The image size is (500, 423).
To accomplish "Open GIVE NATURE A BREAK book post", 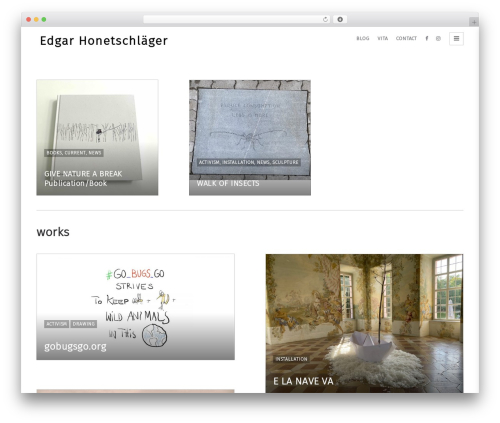I will pos(83,178).
